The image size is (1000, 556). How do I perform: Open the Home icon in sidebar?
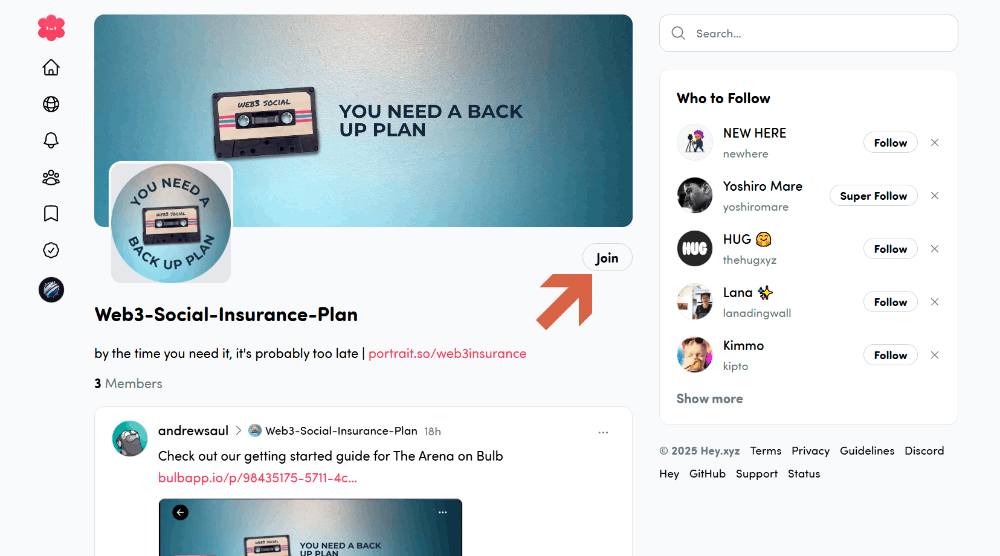tap(51, 67)
